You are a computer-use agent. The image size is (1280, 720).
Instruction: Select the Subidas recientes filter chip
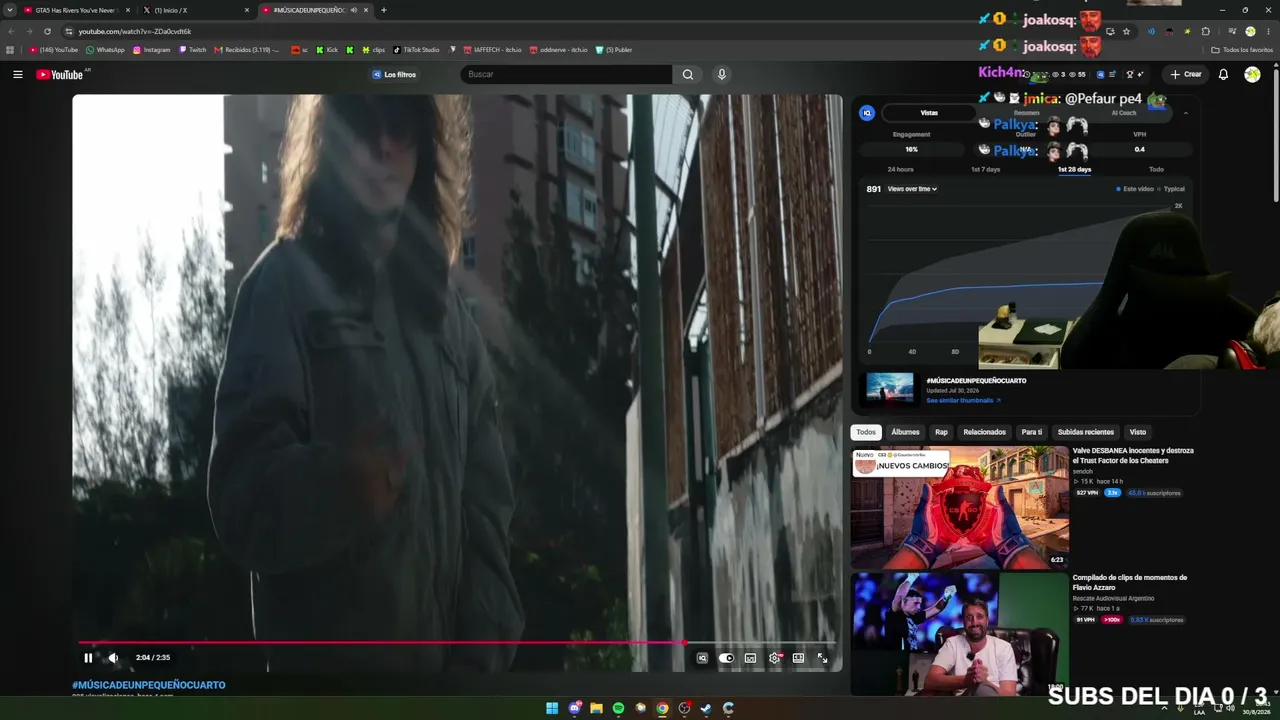tap(1085, 432)
